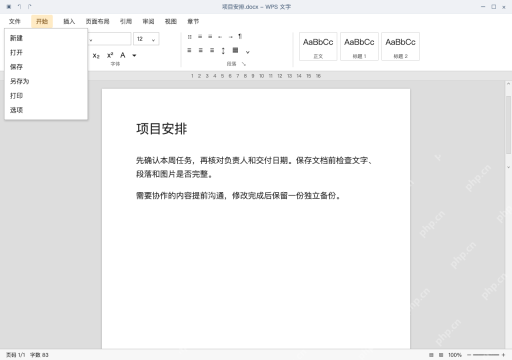Zoom in with the plus icon
The width and height of the screenshot is (512, 360).
503,355
